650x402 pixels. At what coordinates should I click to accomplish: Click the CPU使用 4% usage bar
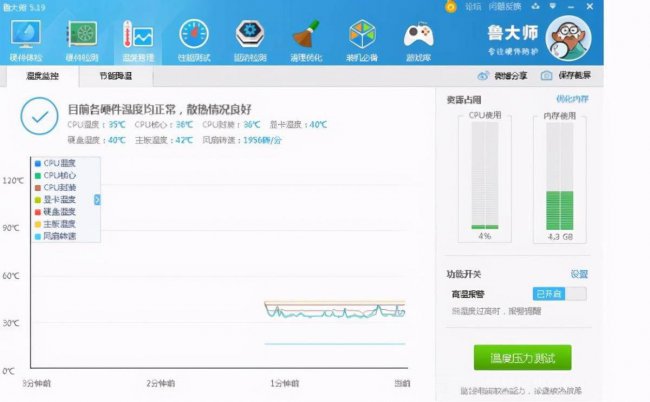coord(485,176)
